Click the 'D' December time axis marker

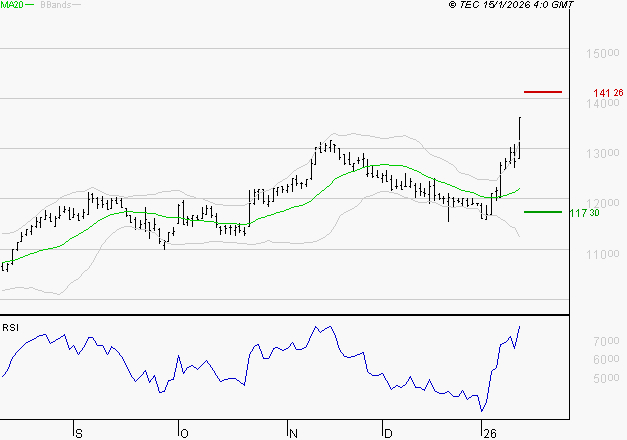pyautogui.click(x=387, y=431)
